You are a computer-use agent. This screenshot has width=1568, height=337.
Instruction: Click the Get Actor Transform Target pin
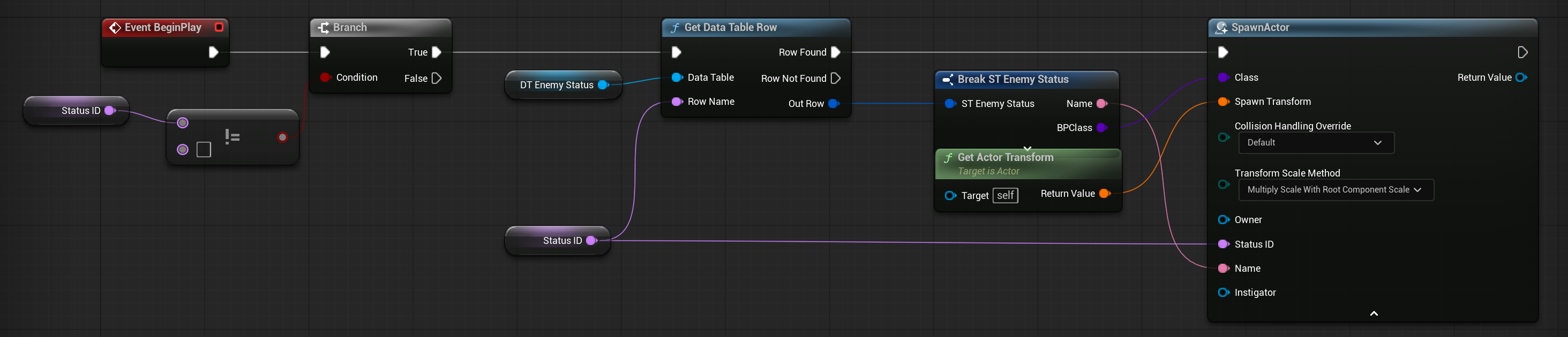(x=950, y=195)
